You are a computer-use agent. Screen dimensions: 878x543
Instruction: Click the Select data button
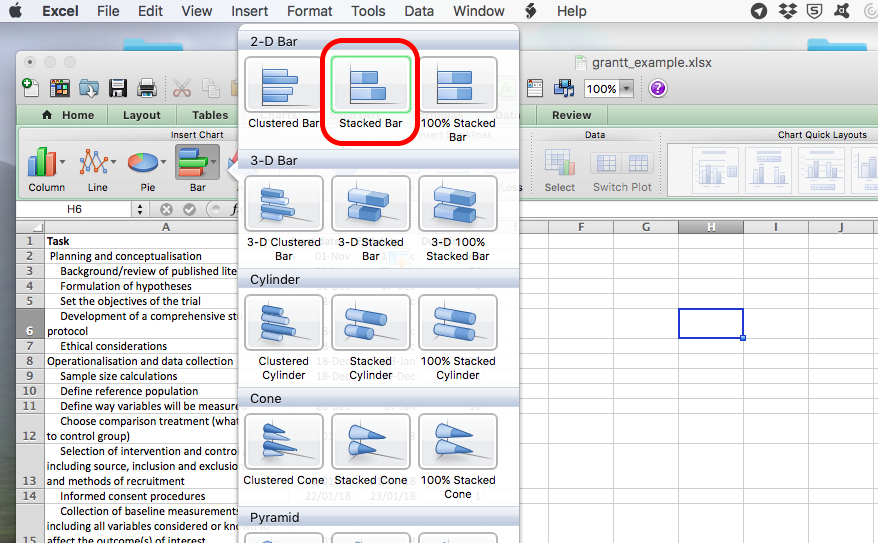coord(559,169)
